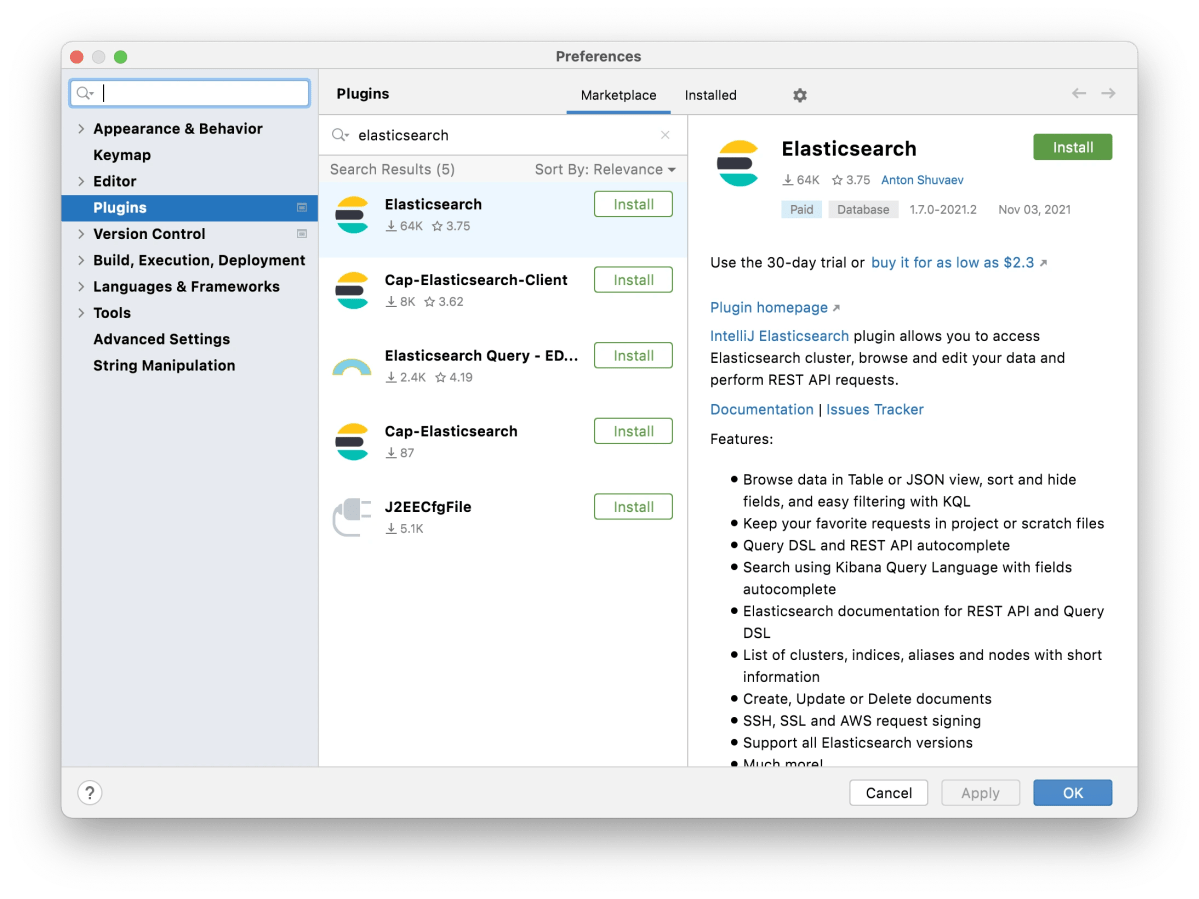This screenshot has height=899, width=1199.
Task: Expand Build, Execution, Deployment section
Action: point(81,261)
